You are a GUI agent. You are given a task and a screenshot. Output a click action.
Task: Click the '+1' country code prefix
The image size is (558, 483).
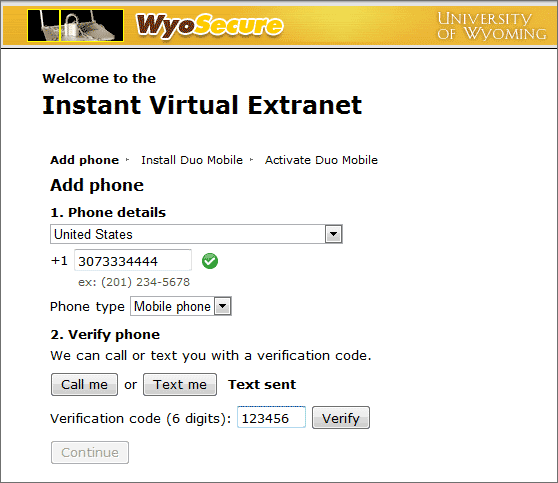coord(59,261)
